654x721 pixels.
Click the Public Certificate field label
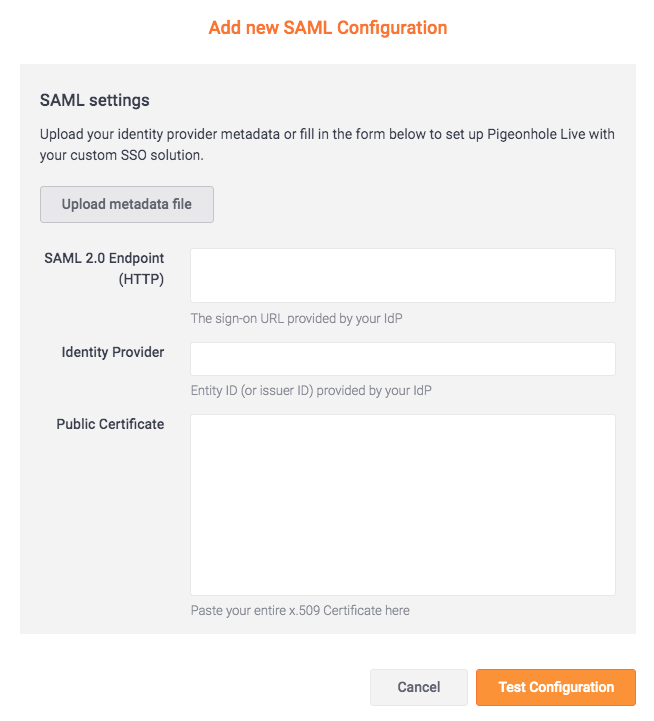click(x=110, y=424)
